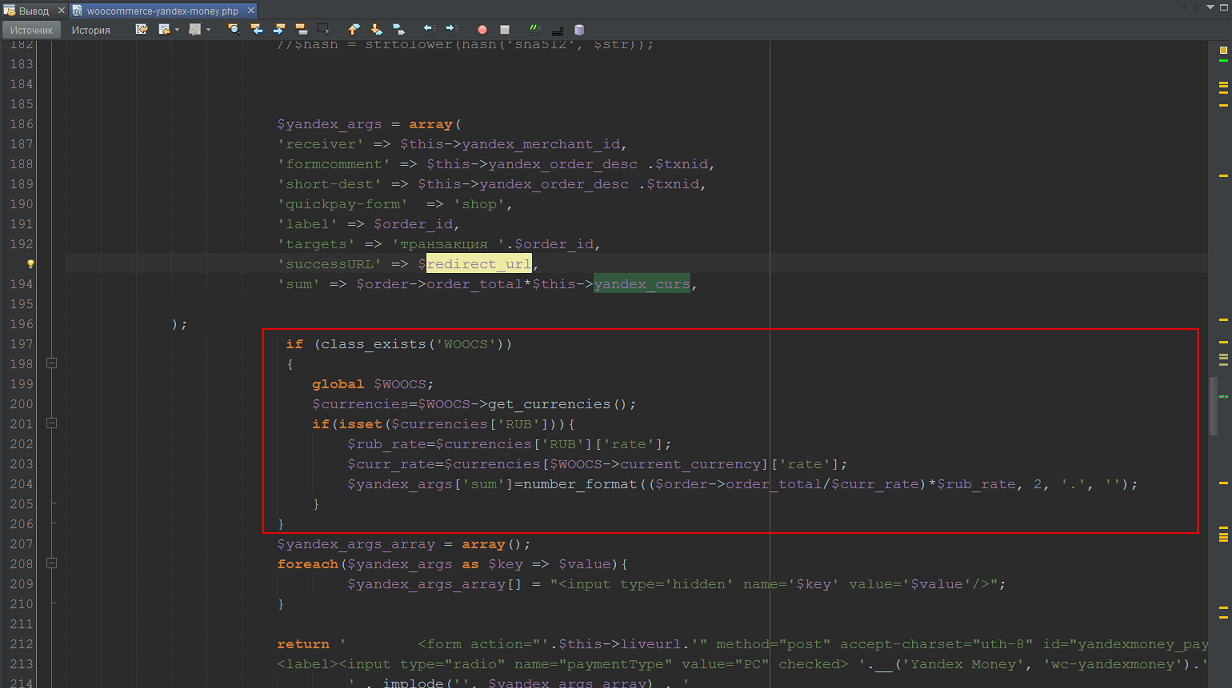Image resolution: width=1232 pixels, height=688 pixels.
Task: Click line number 186 in the gutter
Action: pyautogui.click(x=21, y=124)
